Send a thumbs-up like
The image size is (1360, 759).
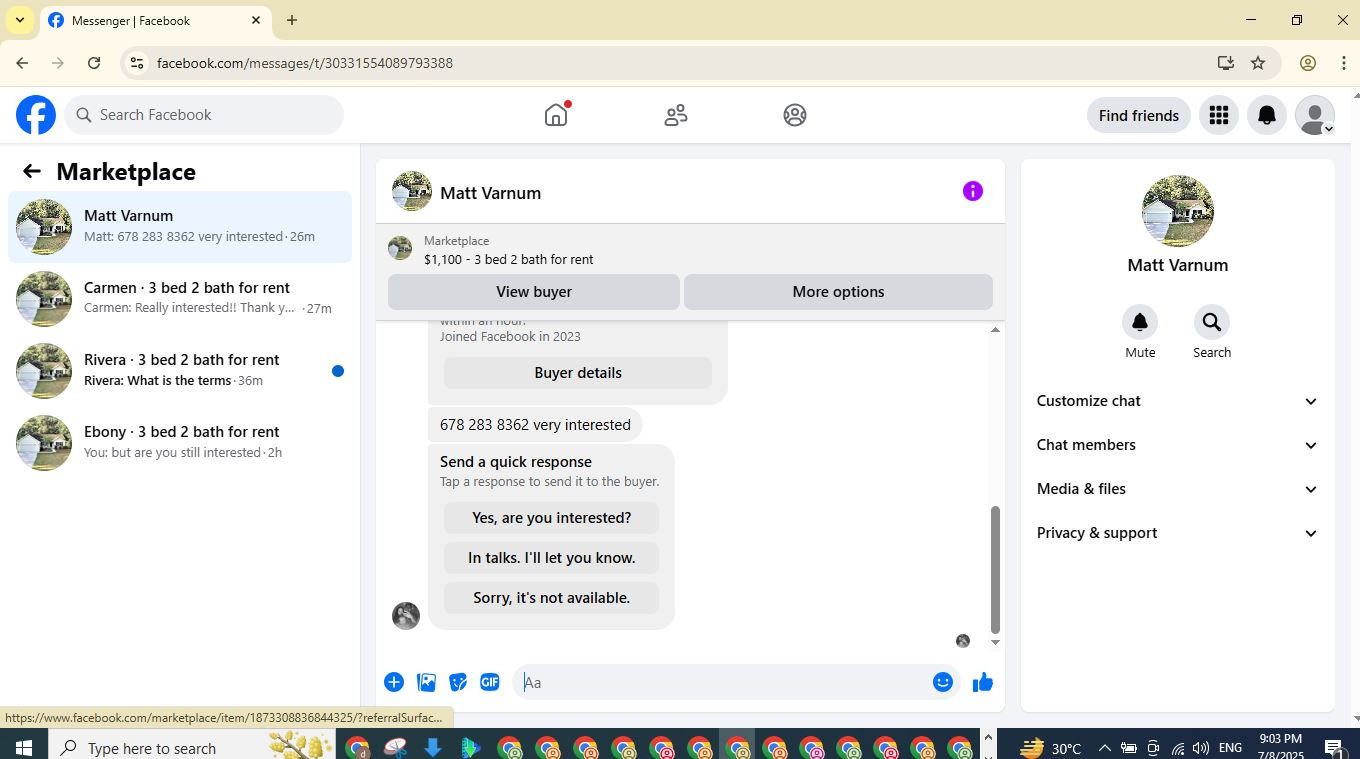pos(983,682)
